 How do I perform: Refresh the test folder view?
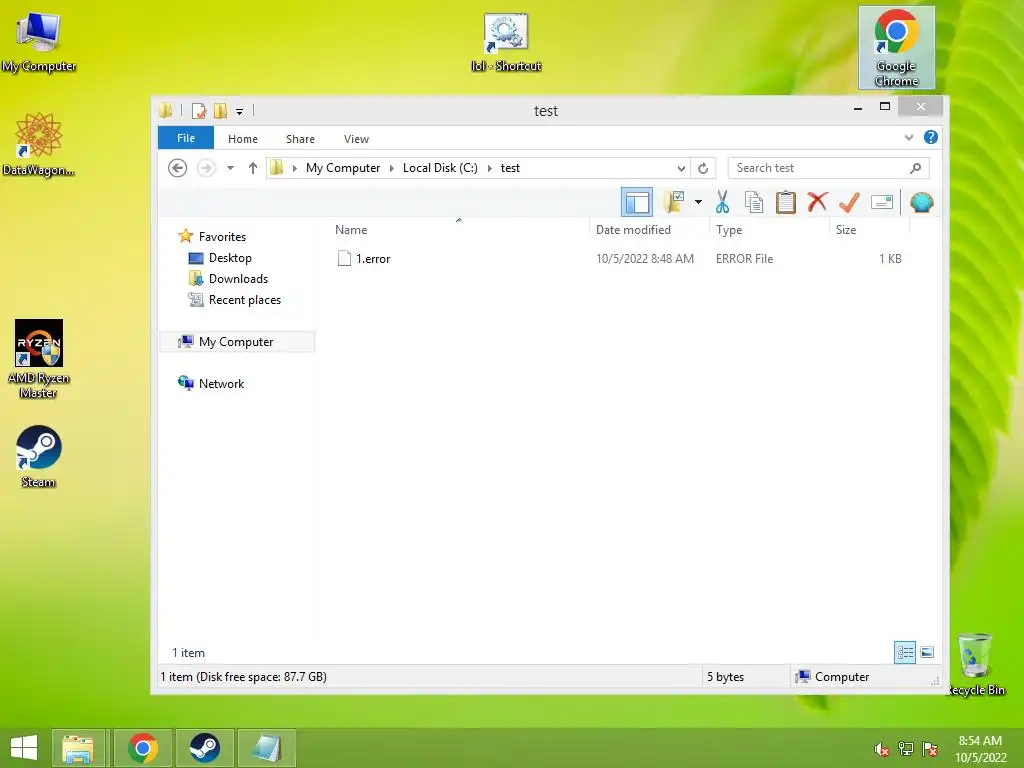(703, 168)
